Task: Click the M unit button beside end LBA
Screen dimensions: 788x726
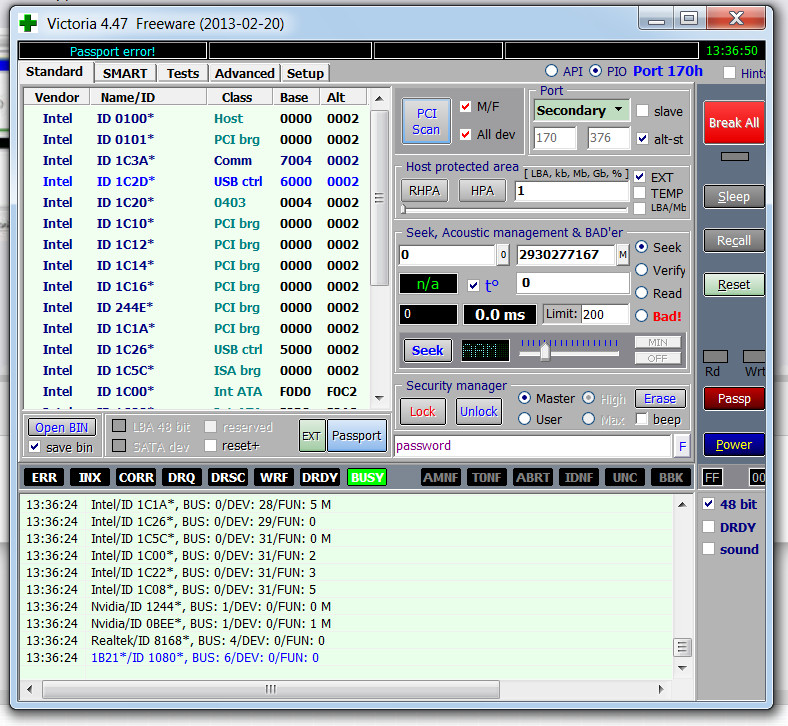Action: point(622,255)
